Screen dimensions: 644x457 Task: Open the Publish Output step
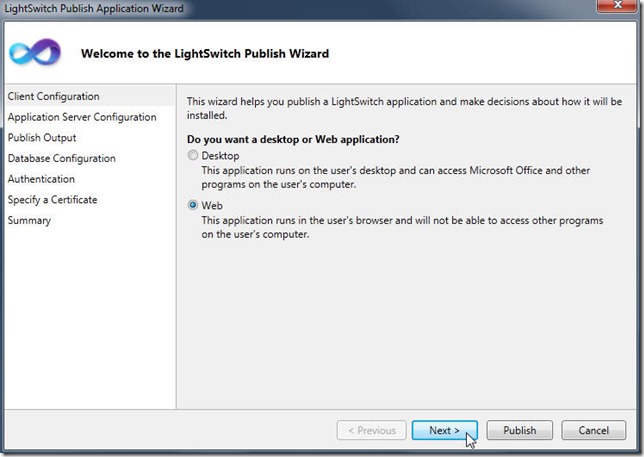(42, 138)
